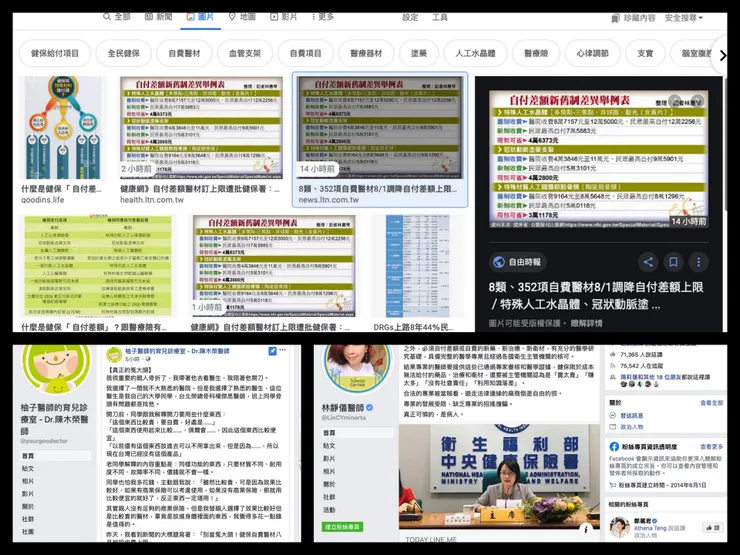Open the 衛生福利部 press conference photo
The height and width of the screenshot is (555, 740).
point(499,477)
